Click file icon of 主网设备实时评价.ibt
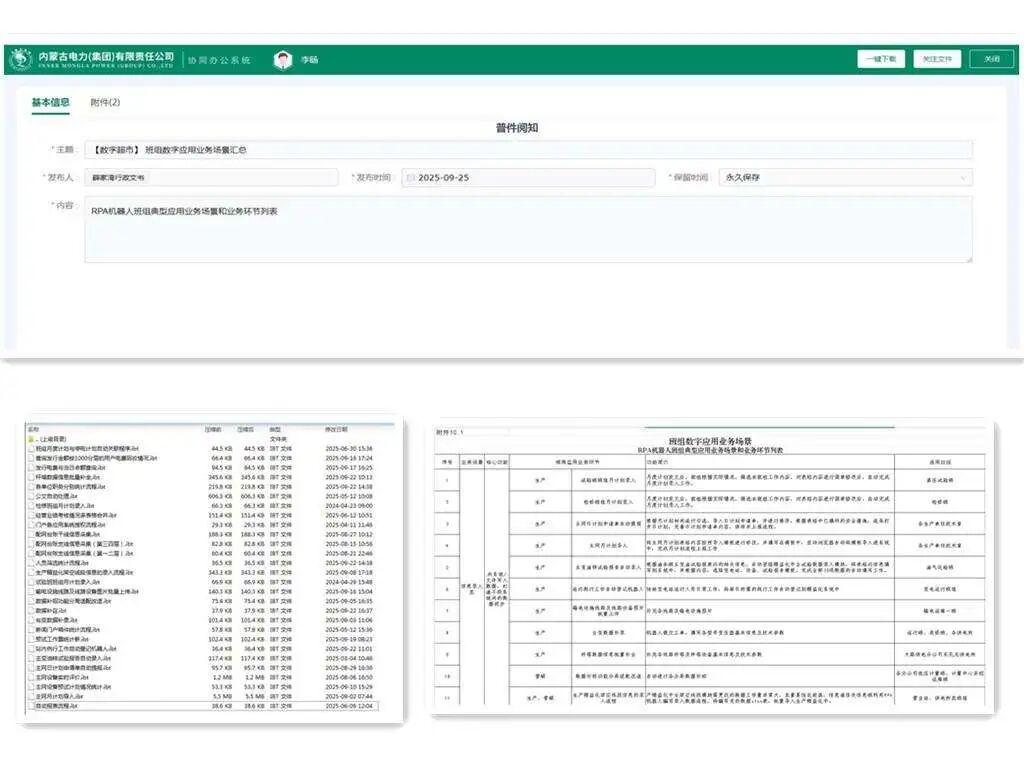The width and height of the screenshot is (1024, 768). 30,677
